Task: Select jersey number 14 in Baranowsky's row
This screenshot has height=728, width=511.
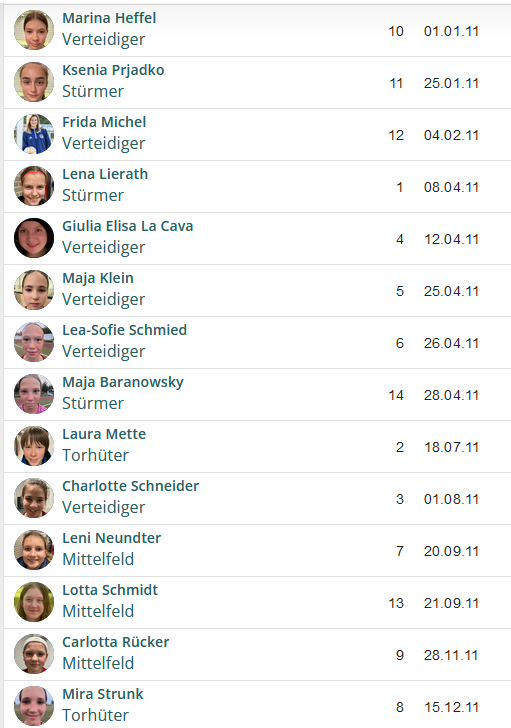Action: (x=396, y=395)
